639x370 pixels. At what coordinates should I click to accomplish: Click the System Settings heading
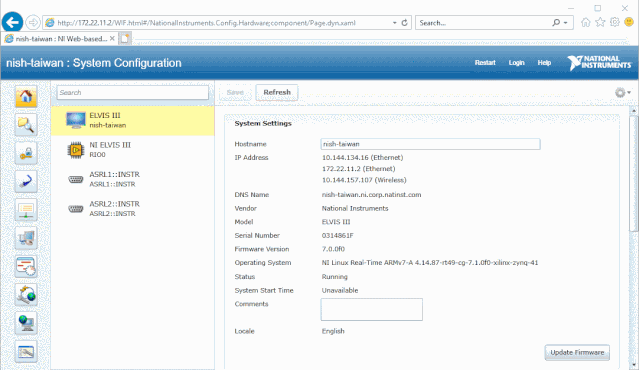point(263,123)
